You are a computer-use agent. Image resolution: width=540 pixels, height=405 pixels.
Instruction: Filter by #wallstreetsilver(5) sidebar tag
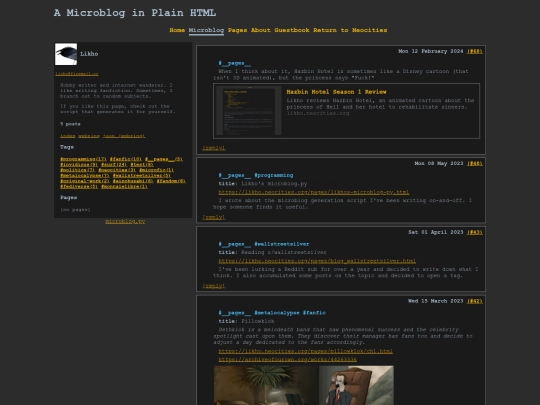click(142, 176)
